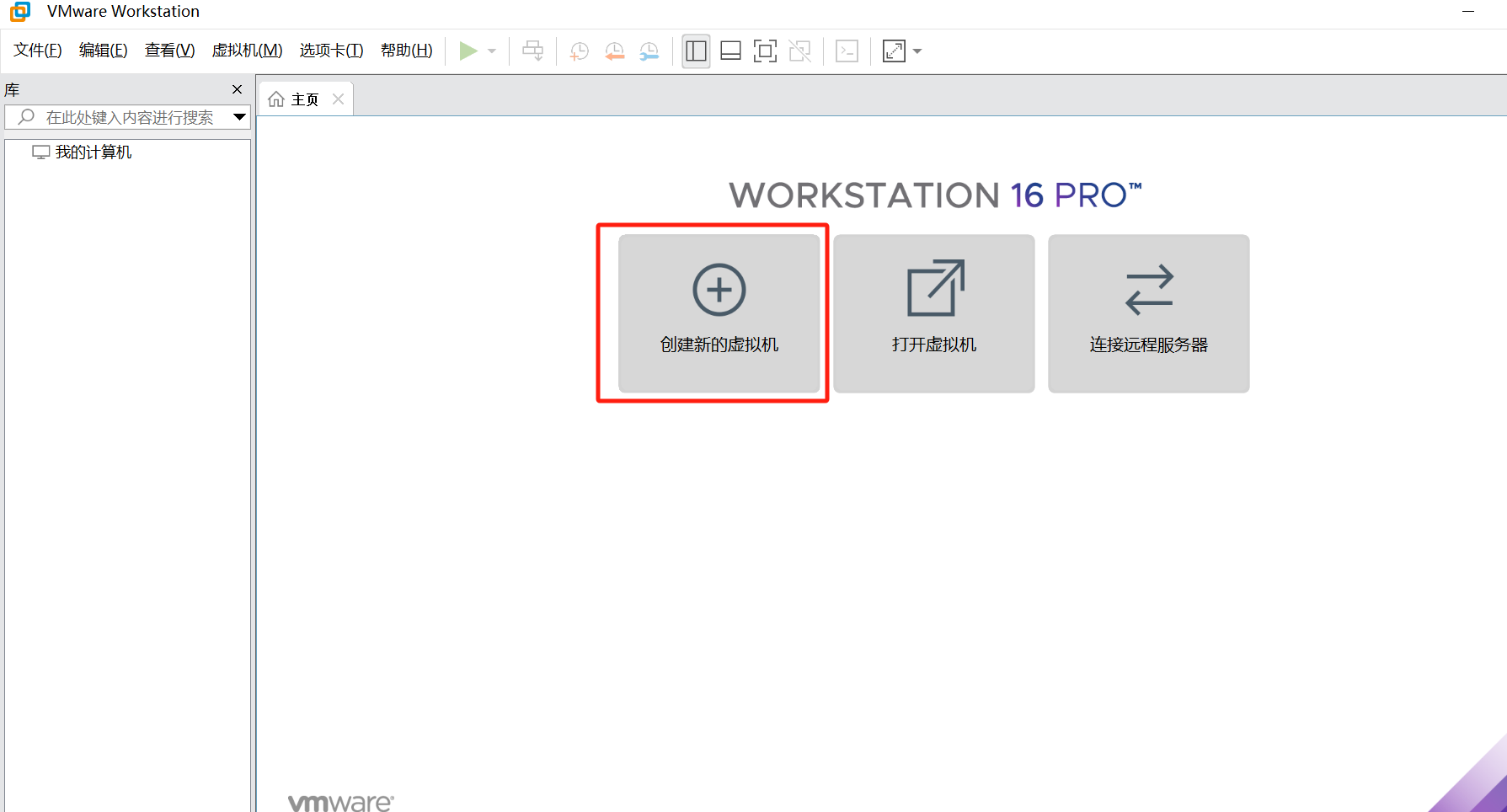The width and height of the screenshot is (1507, 812).
Task: Open the 帮助(H) menu
Action: click(407, 51)
